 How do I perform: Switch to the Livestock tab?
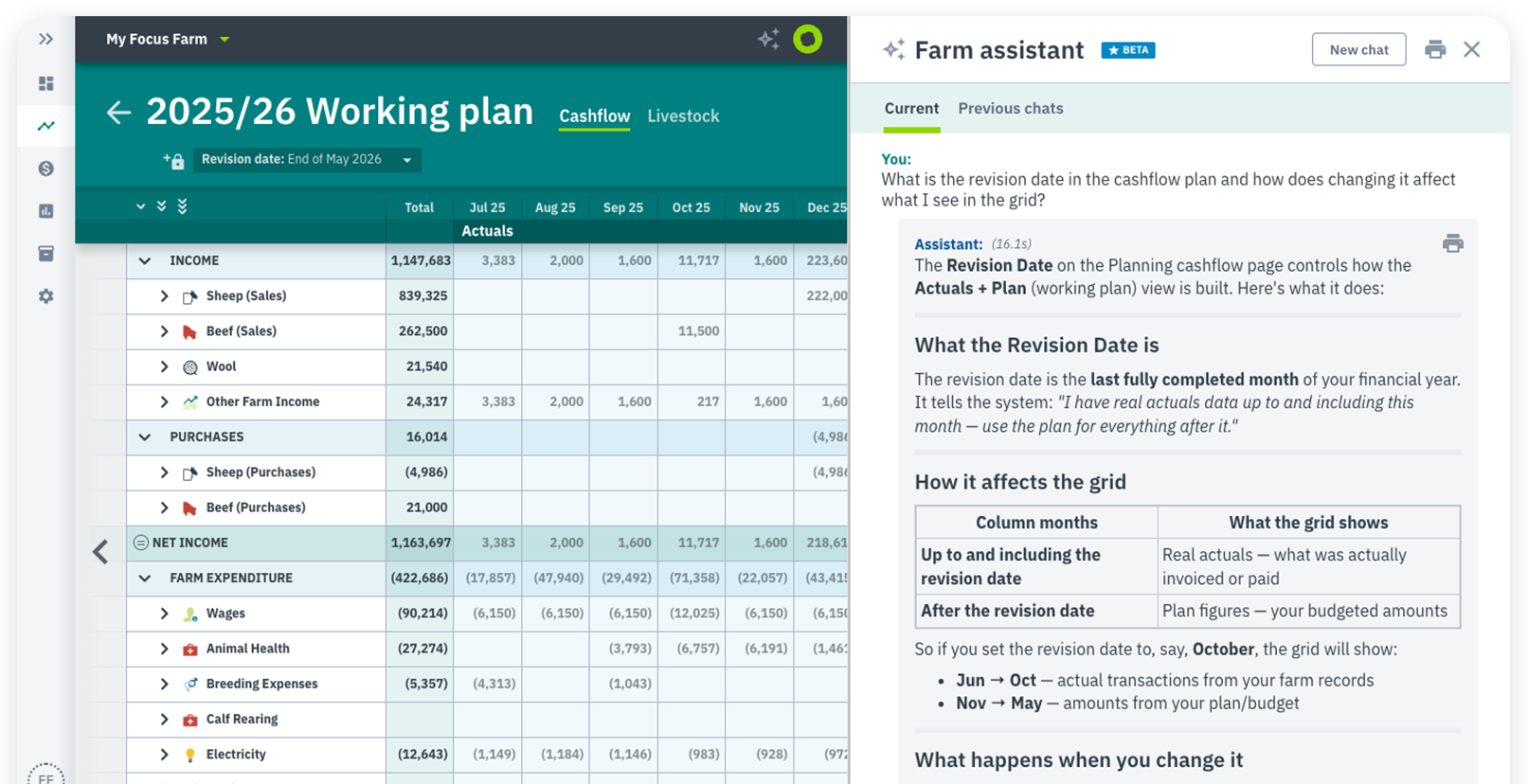[x=683, y=116]
